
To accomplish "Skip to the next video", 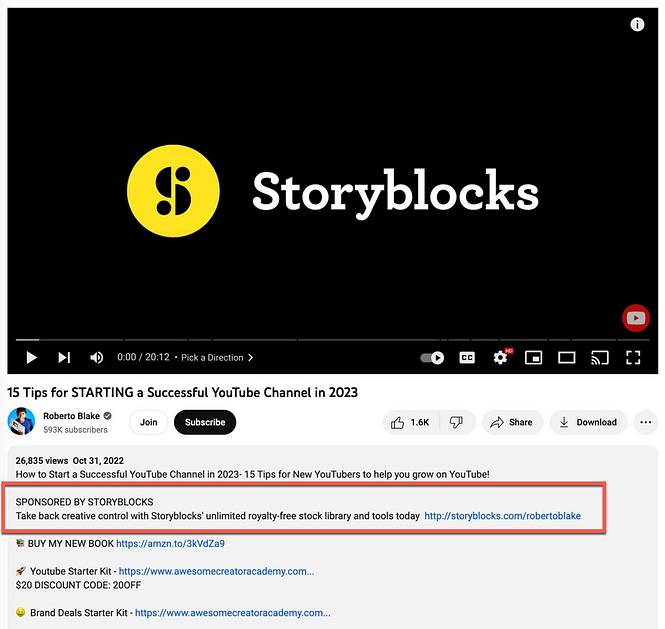I will tap(64, 358).
